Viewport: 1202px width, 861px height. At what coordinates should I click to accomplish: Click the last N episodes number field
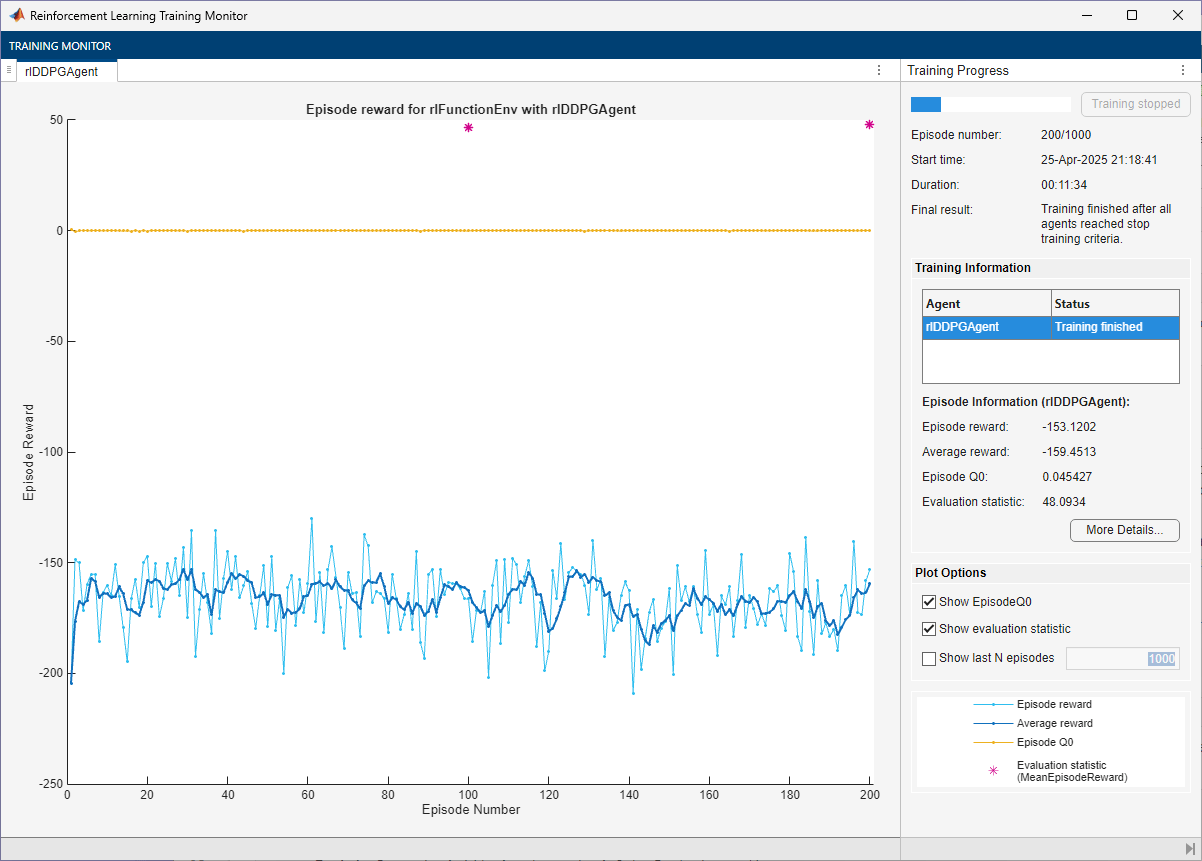point(1122,659)
